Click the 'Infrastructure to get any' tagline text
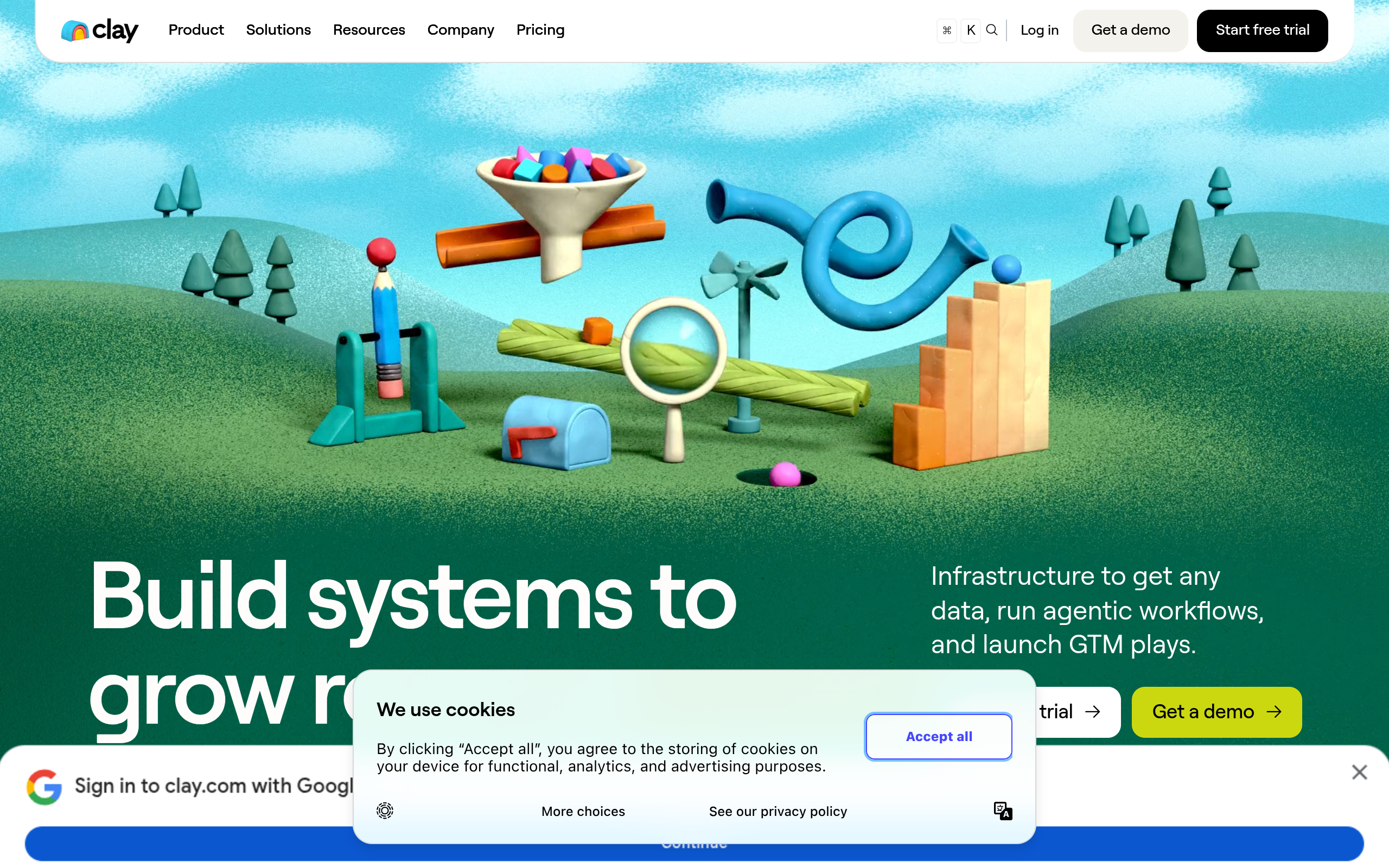 pos(1075,576)
